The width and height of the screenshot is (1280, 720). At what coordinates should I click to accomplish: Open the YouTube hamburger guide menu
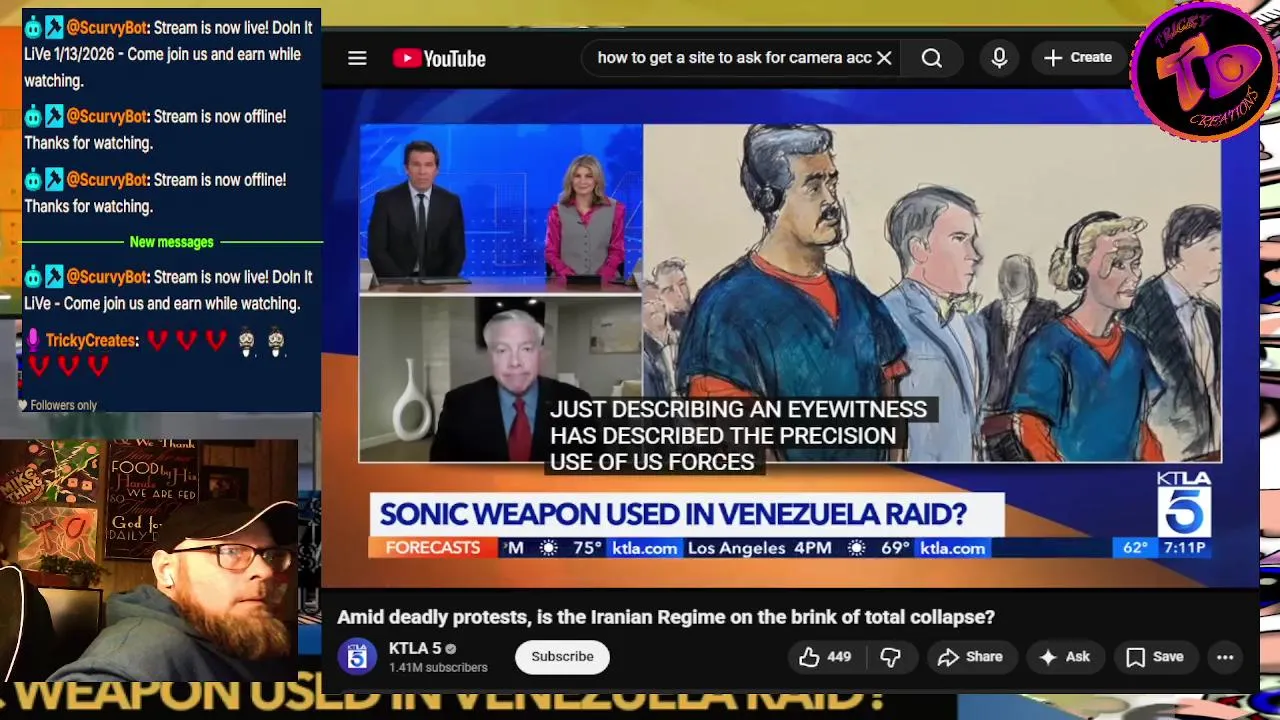(357, 58)
